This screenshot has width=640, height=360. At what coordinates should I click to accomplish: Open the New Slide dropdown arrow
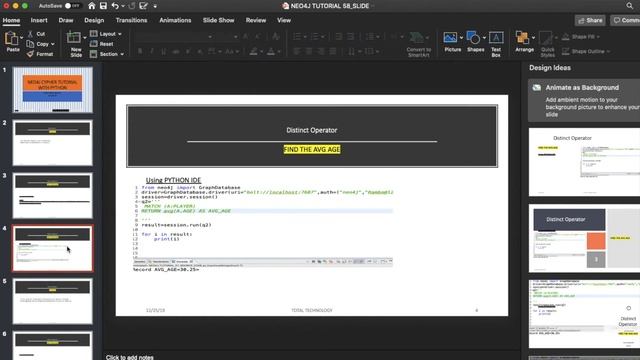pyautogui.click(x=85, y=38)
